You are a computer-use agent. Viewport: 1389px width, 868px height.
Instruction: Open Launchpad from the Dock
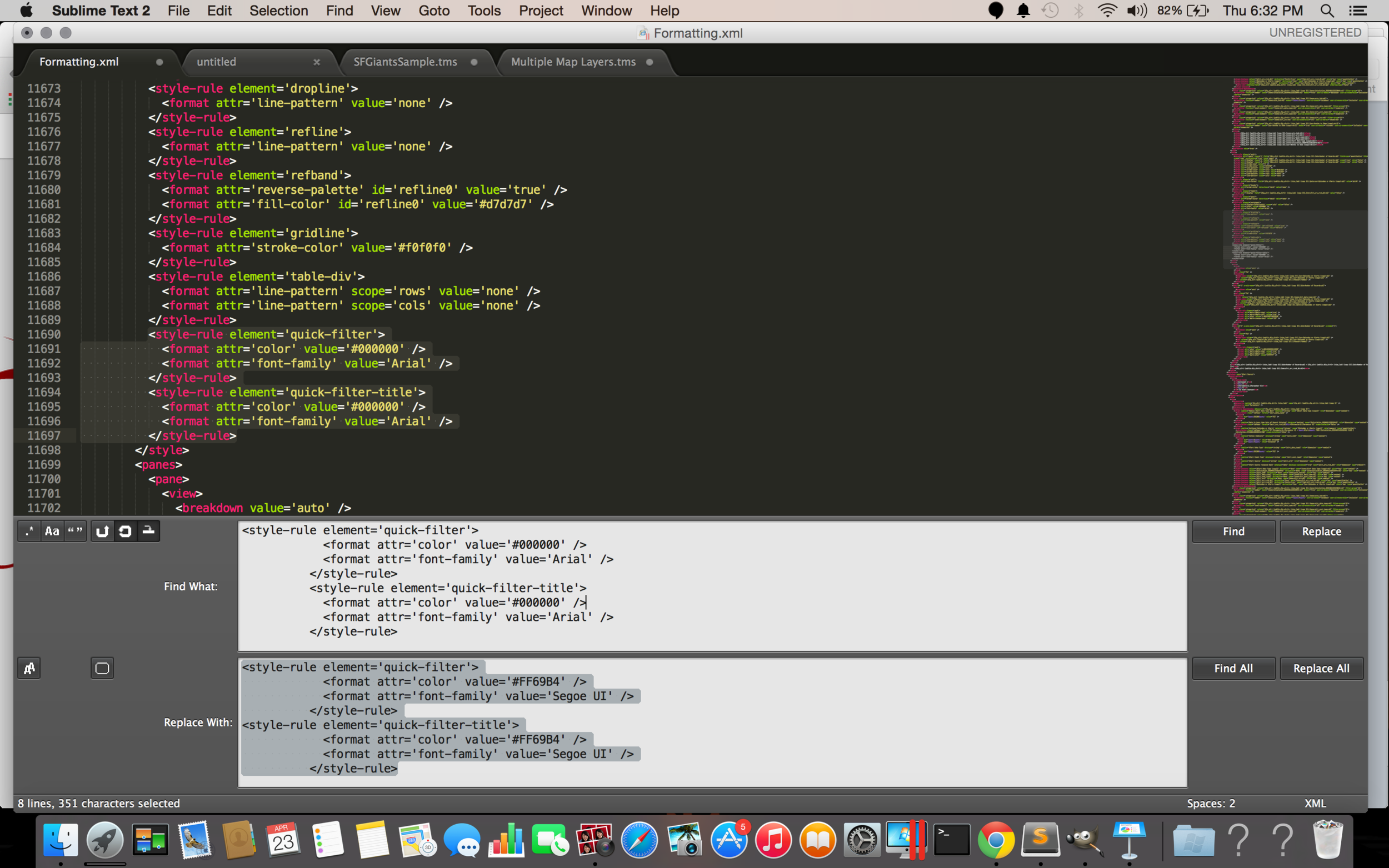pos(105,840)
